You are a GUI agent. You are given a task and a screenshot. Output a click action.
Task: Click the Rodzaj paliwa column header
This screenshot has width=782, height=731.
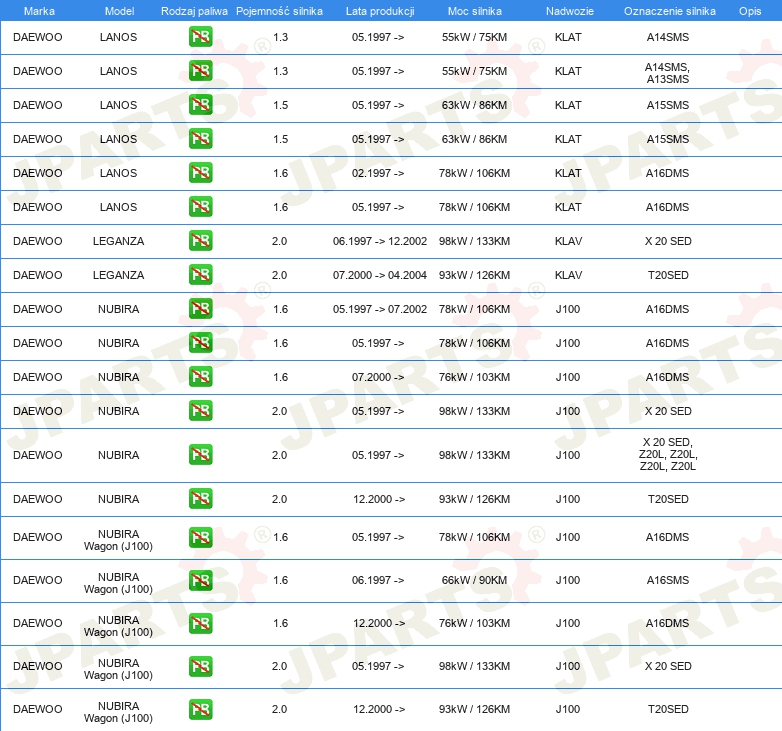(194, 11)
